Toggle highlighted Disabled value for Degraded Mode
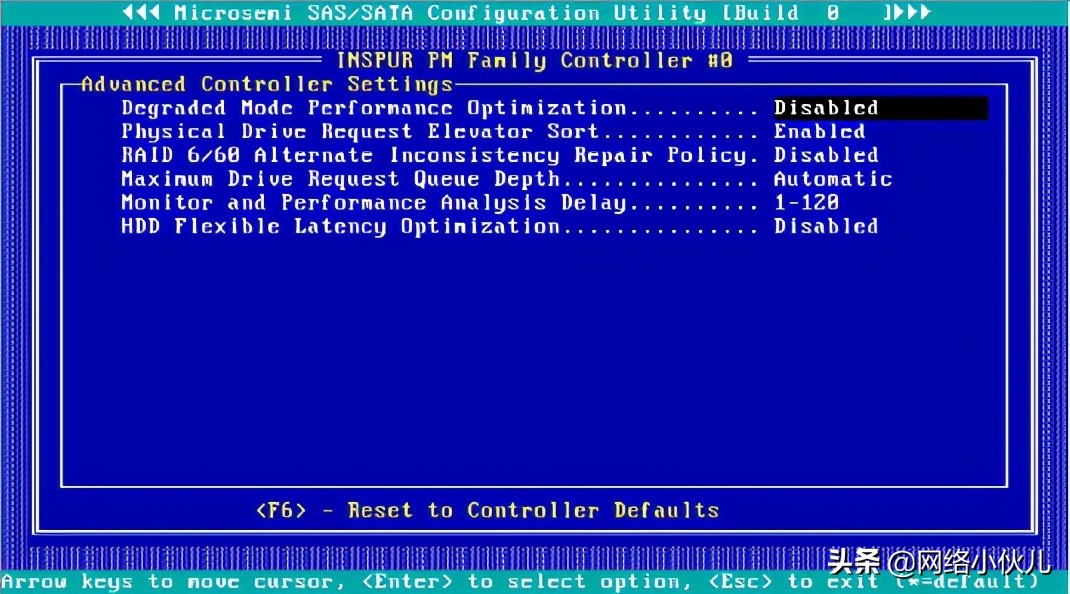The height and width of the screenshot is (594, 1070). click(x=880, y=108)
